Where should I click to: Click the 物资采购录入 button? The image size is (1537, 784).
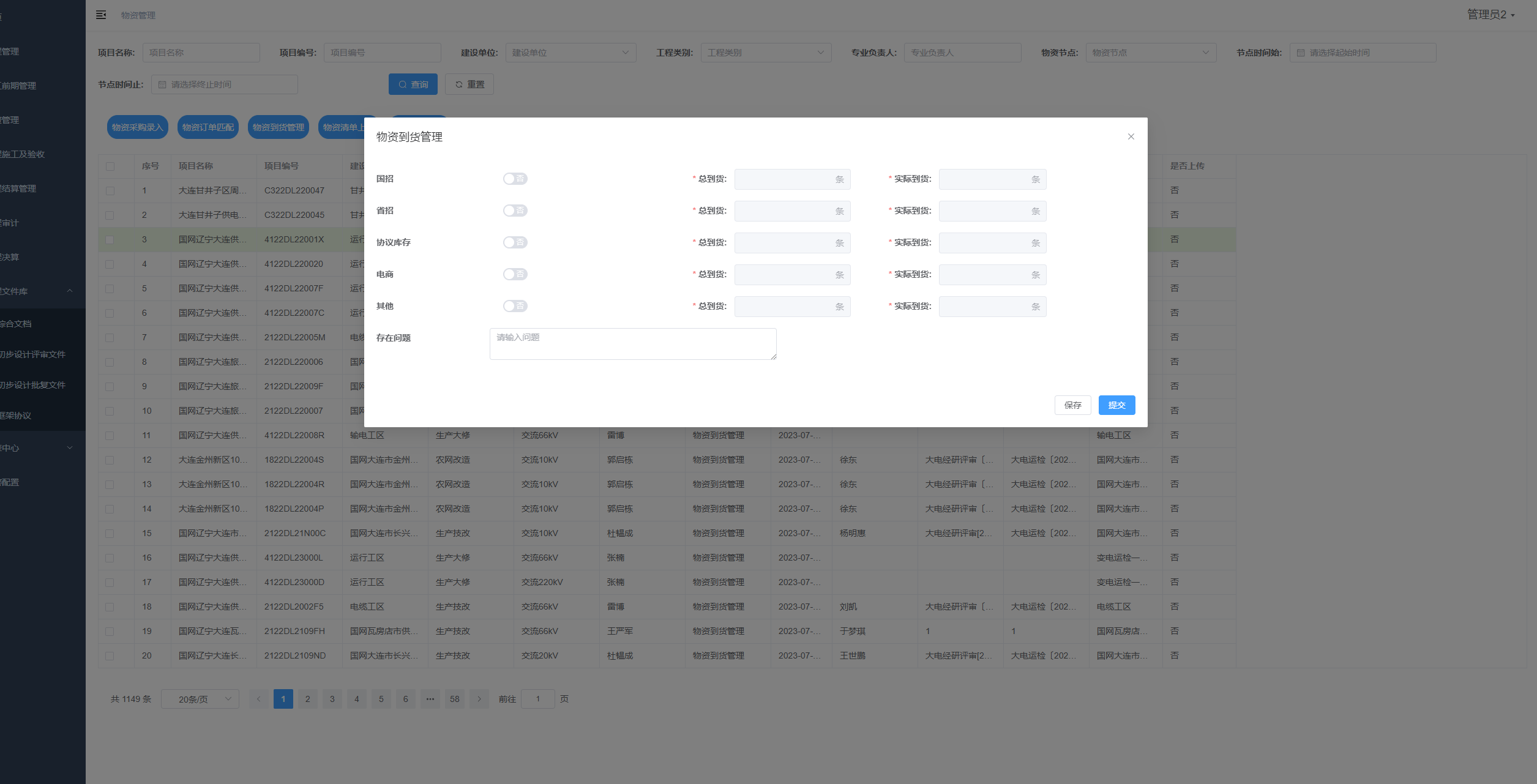pos(138,127)
